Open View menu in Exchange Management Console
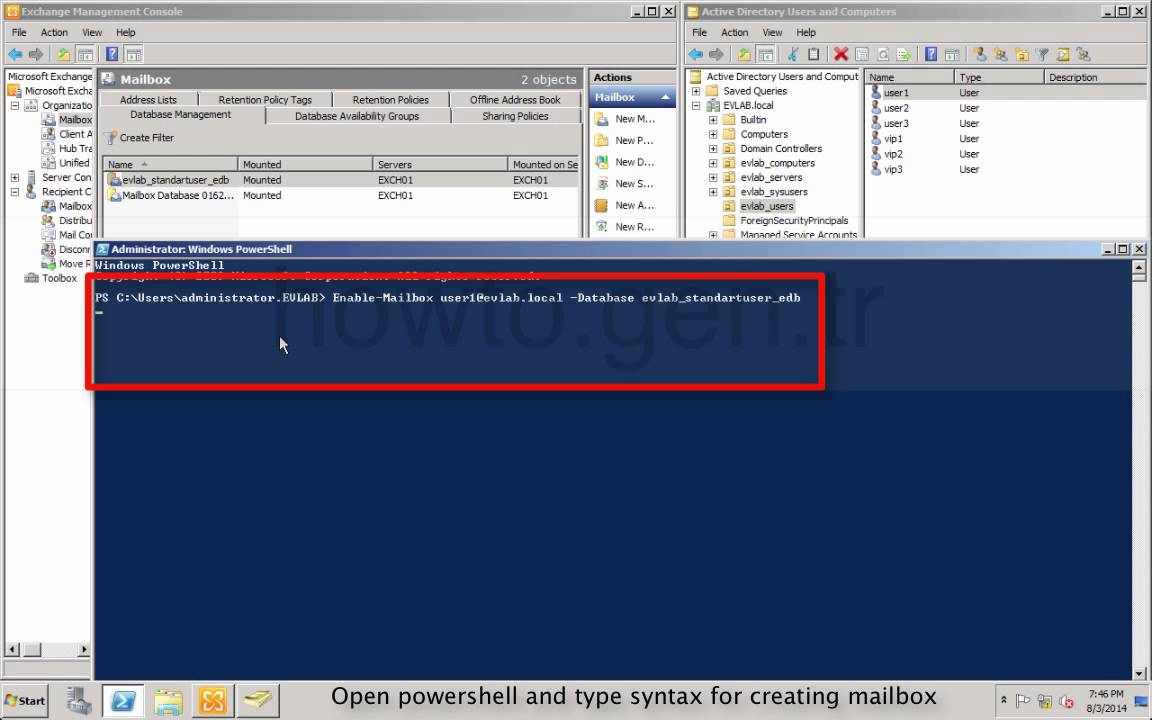This screenshot has width=1152, height=720. pyautogui.click(x=92, y=32)
